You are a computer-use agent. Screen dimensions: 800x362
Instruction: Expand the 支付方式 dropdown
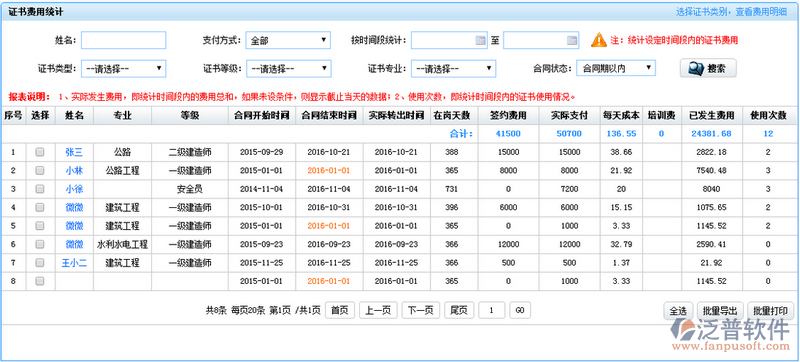(x=288, y=40)
